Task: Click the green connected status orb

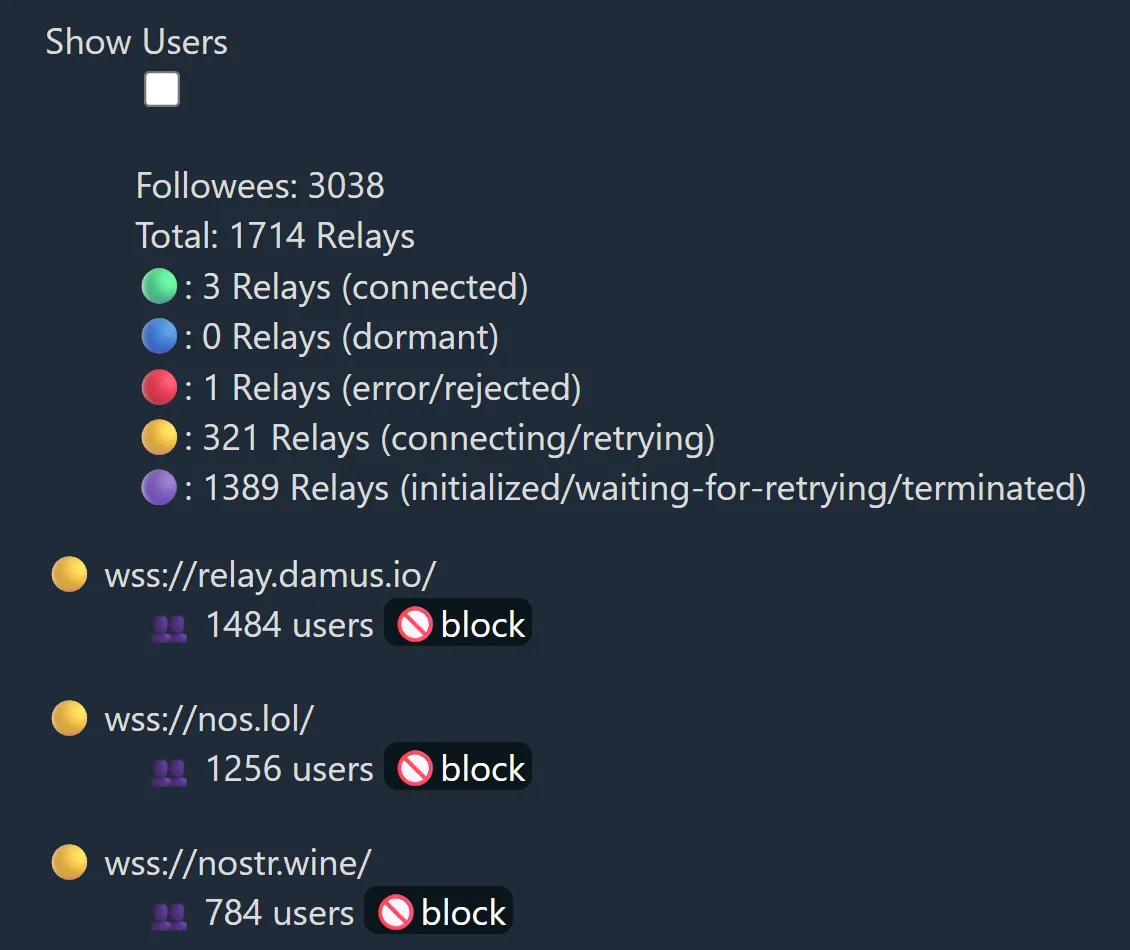Action: coord(159,287)
